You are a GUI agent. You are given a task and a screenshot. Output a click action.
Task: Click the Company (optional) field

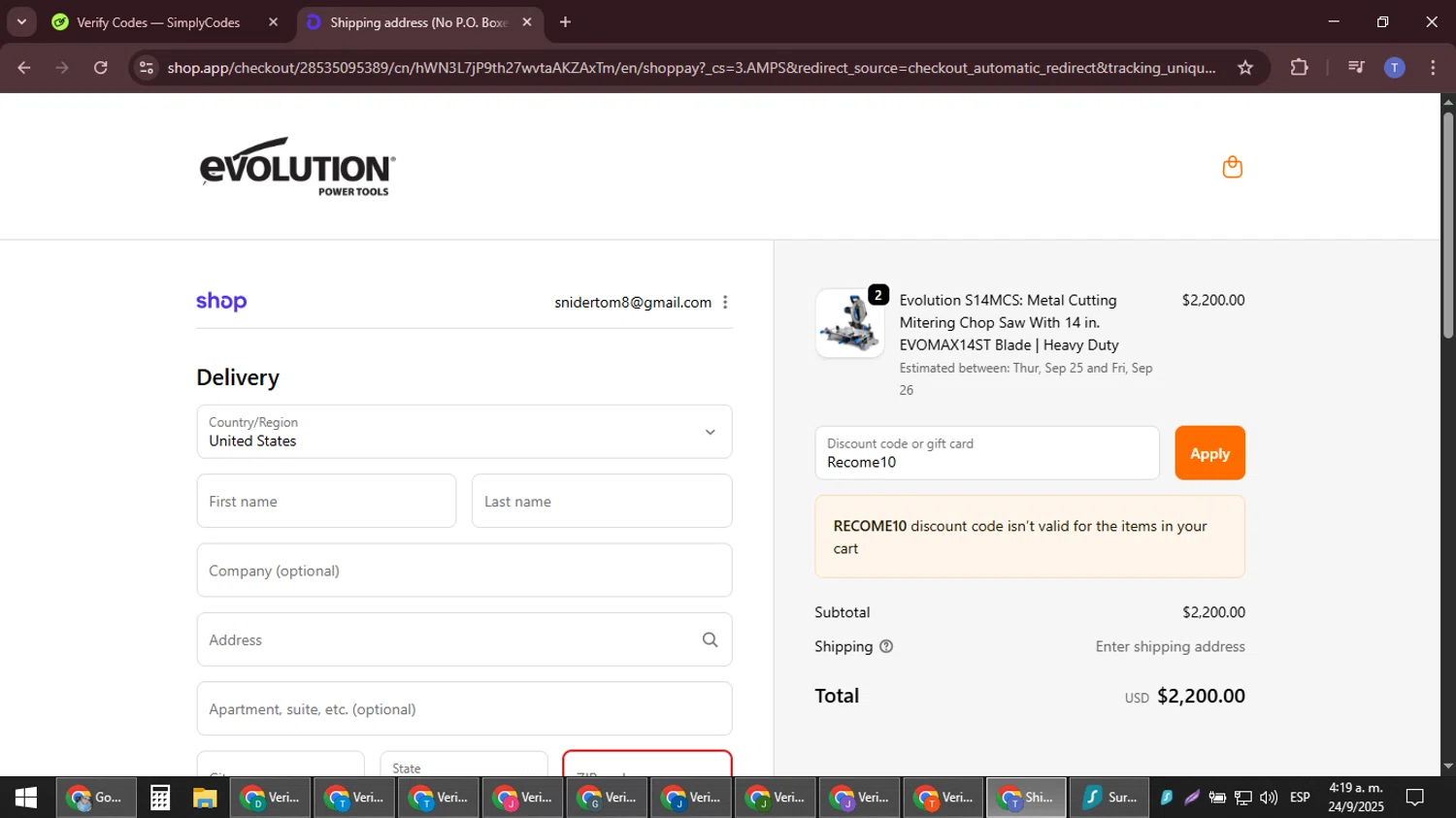464,571
